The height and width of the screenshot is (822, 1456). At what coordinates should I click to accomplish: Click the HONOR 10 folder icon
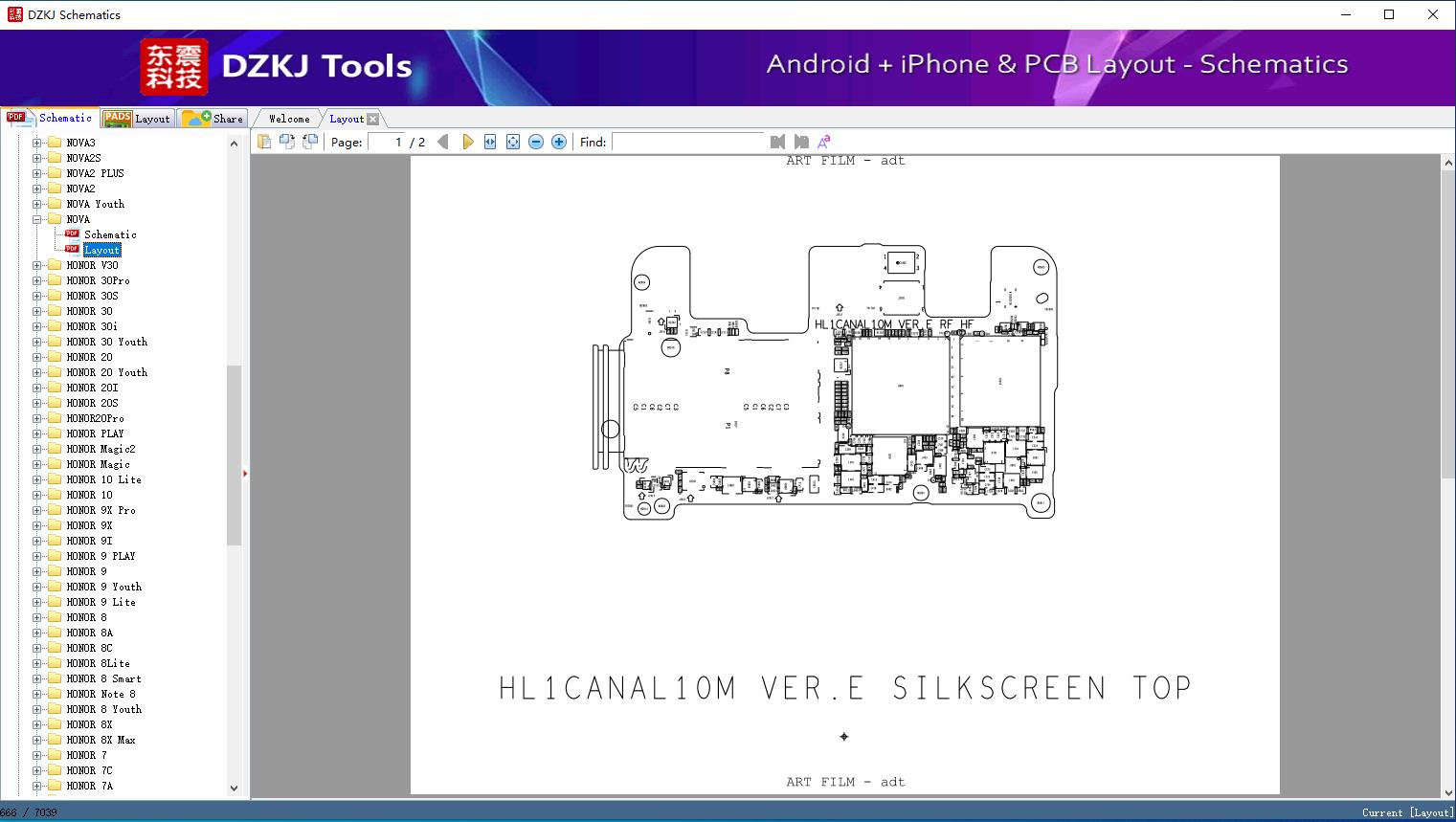coord(55,495)
